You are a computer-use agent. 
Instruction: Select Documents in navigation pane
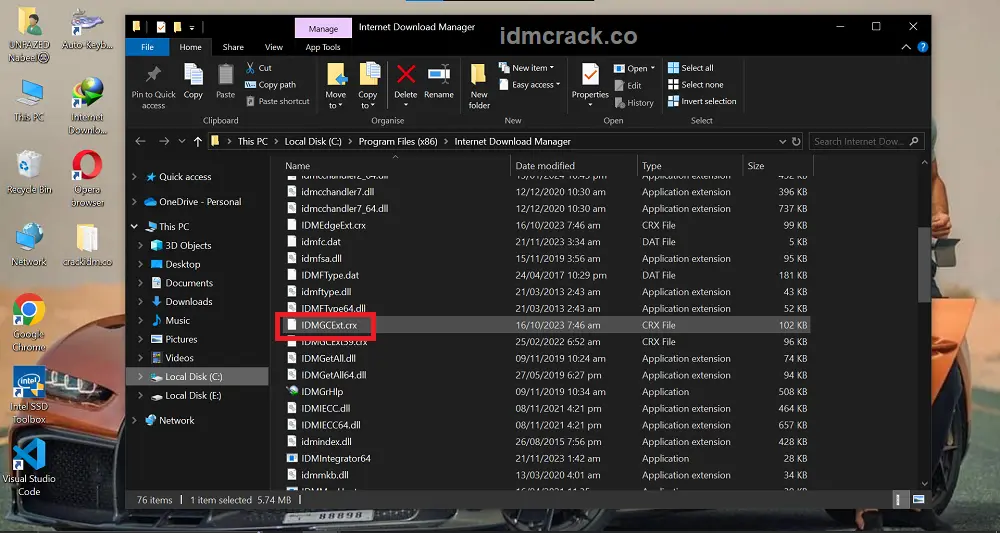point(189,283)
